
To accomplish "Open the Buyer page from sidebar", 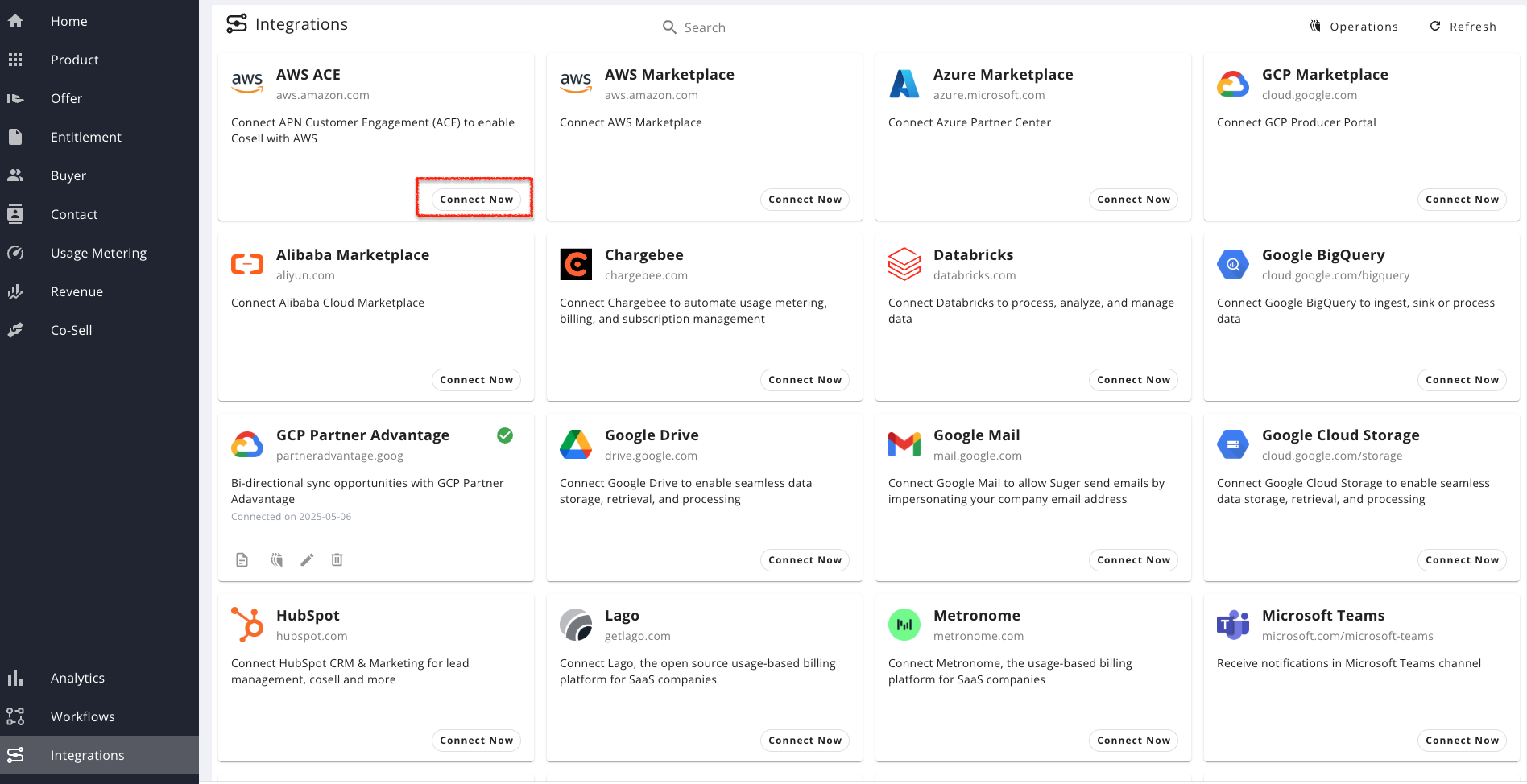I will tap(68, 175).
